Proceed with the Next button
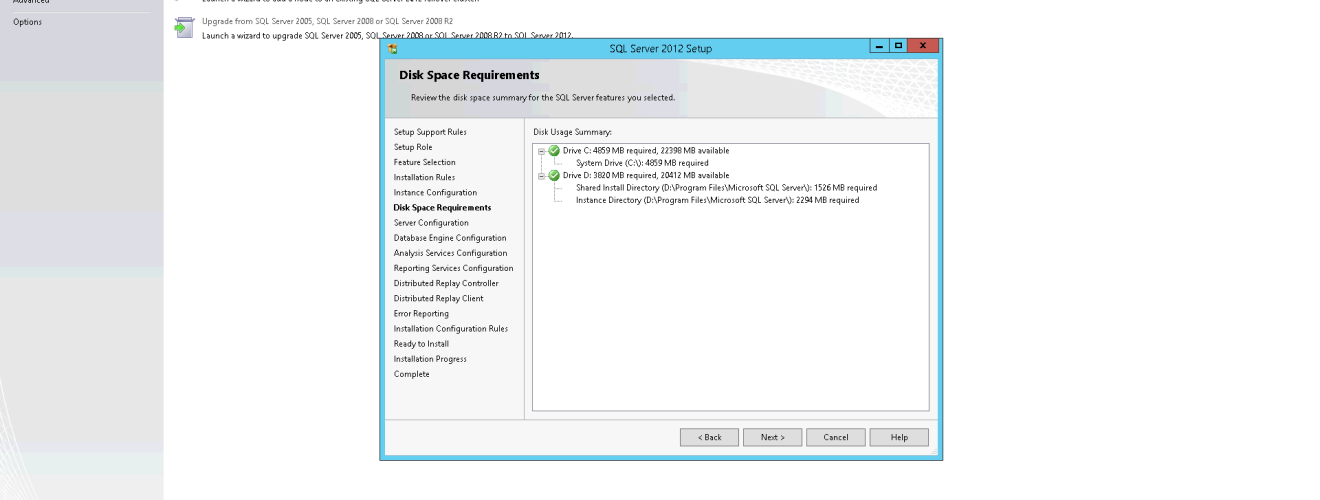Image resolution: width=1320 pixels, height=500 pixels. click(772, 437)
